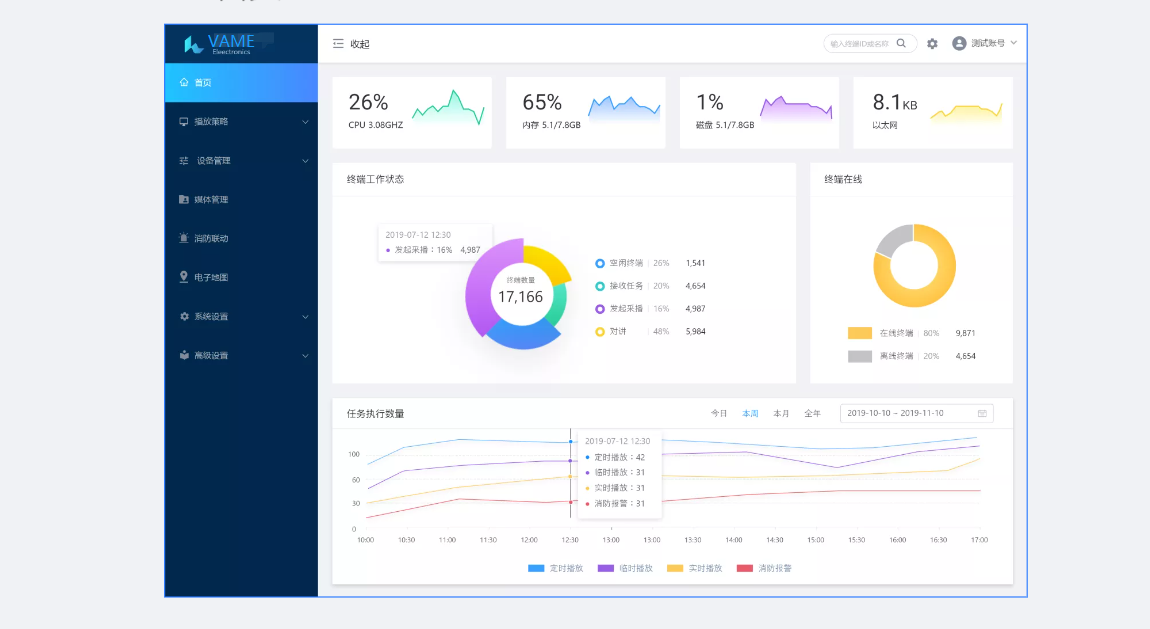Image resolution: width=1150 pixels, height=629 pixels.
Task: Click the 17,166 terminal count text
Action: 521,297
